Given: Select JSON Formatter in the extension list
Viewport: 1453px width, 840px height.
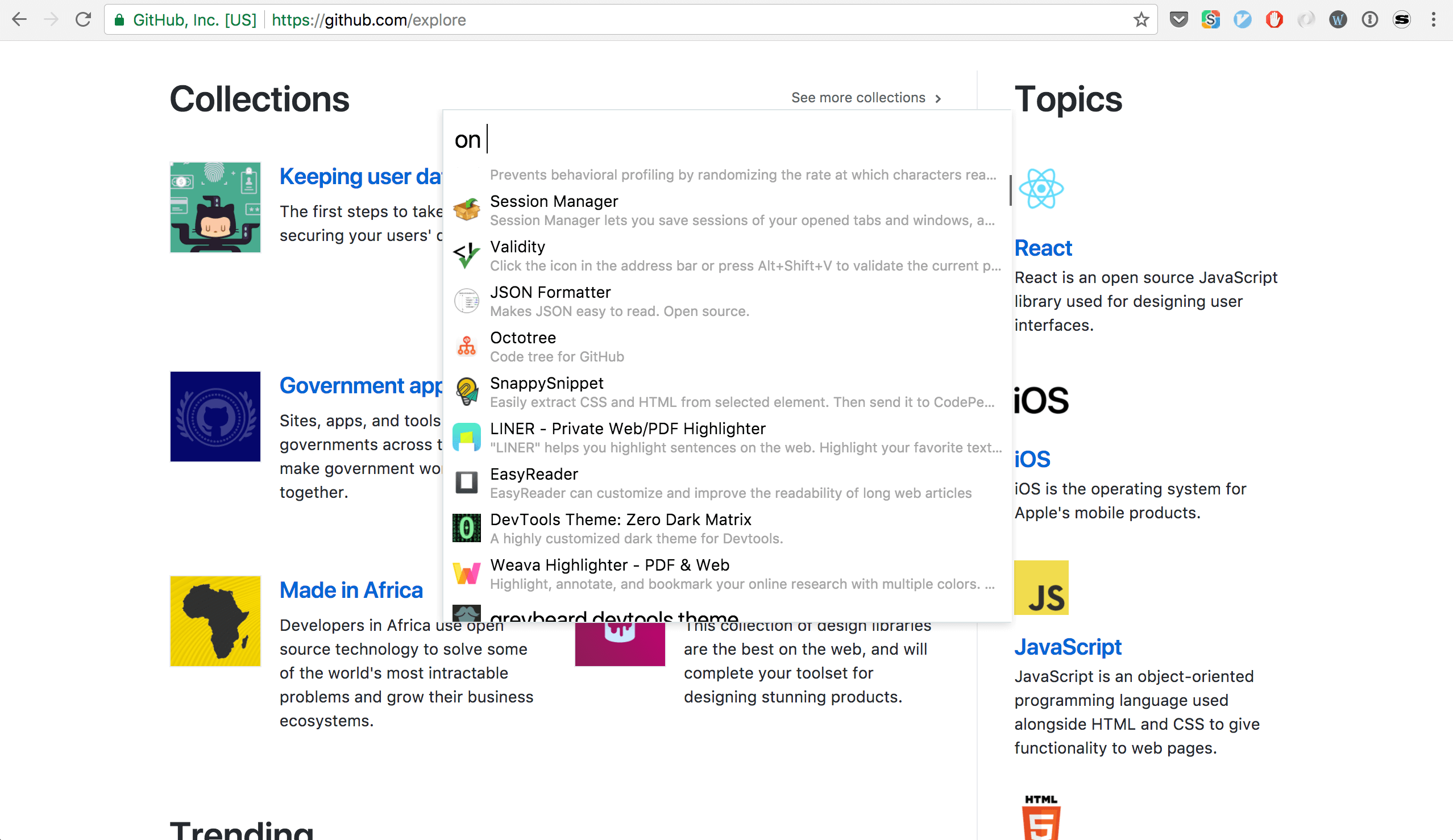Looking at the screenshot, I should point(550,292).
